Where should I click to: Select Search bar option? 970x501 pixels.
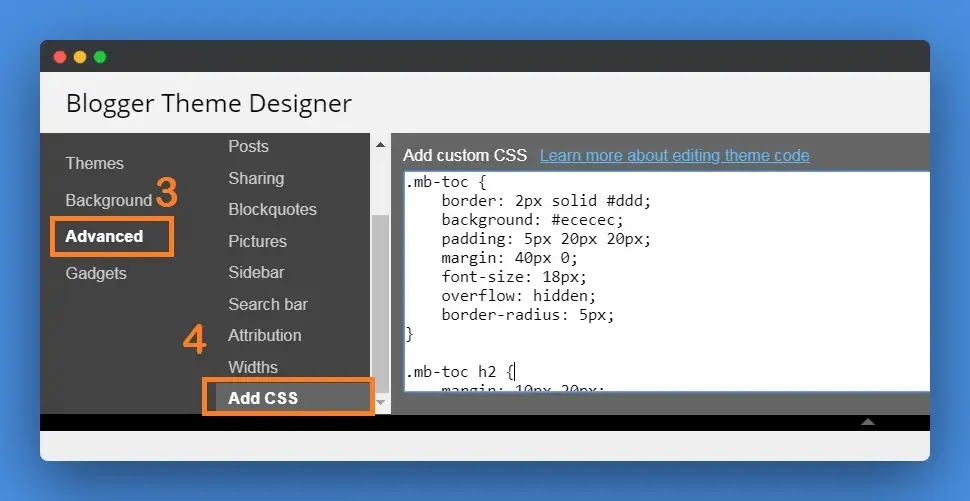tap(268, 304)
